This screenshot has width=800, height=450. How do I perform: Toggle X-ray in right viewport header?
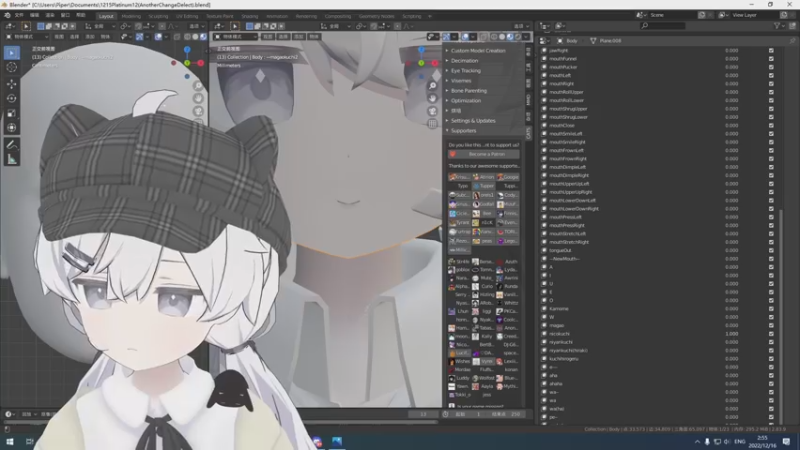pyautogui.click(x=484, y=37)
